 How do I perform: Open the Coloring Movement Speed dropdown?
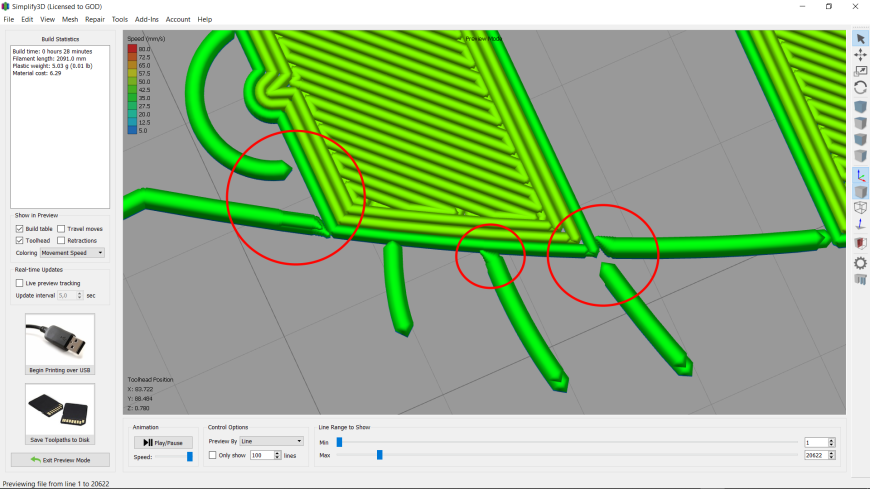coord(72,253)
